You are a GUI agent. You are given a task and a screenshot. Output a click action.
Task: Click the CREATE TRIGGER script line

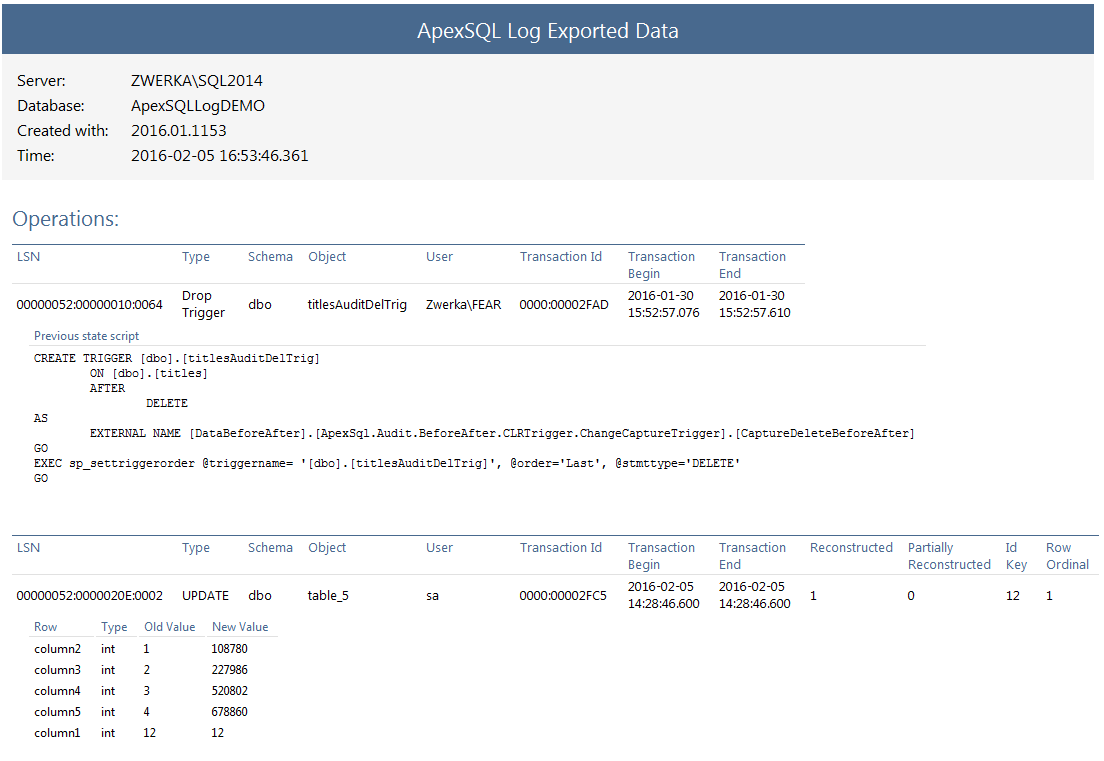[177, 358]
